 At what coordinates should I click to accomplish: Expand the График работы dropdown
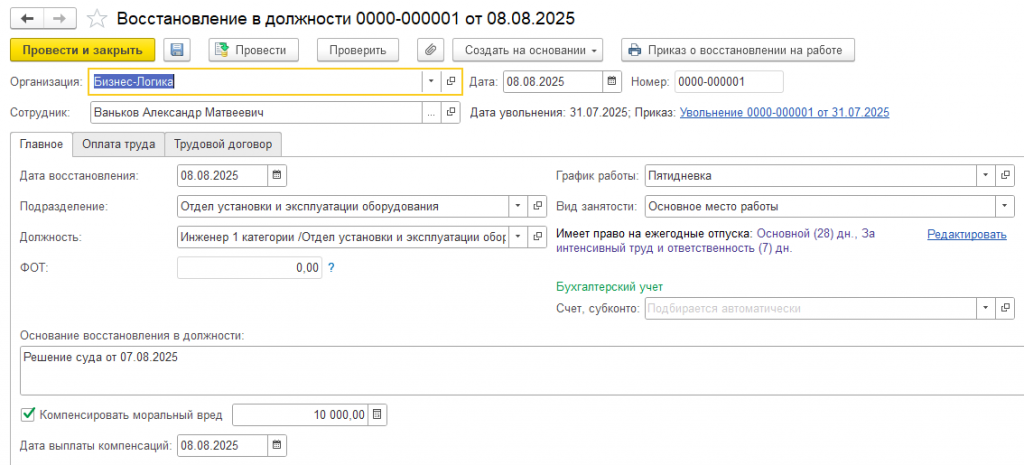pos(986,175)
